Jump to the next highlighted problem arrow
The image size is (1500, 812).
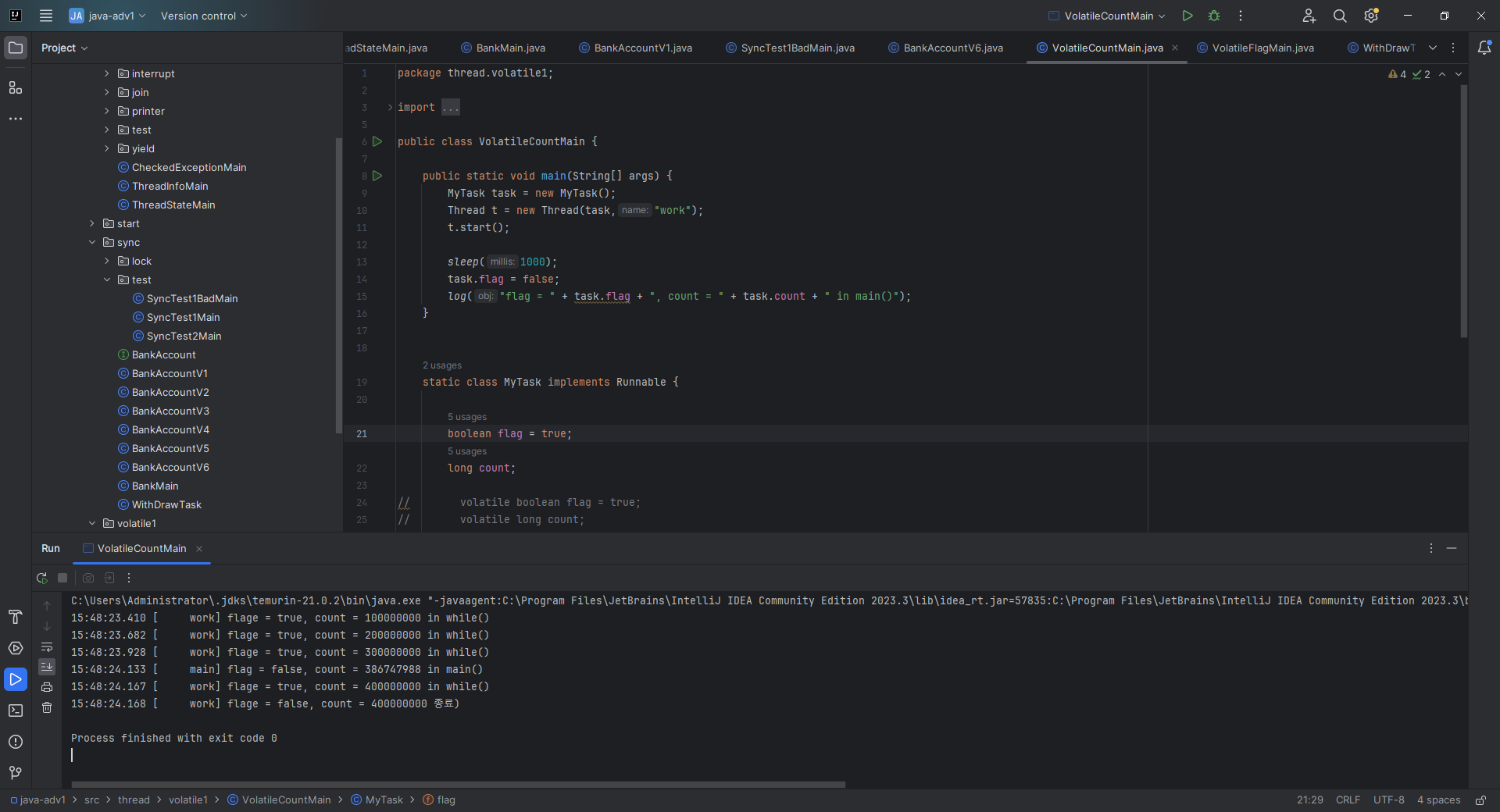(x=1459, y=74)
